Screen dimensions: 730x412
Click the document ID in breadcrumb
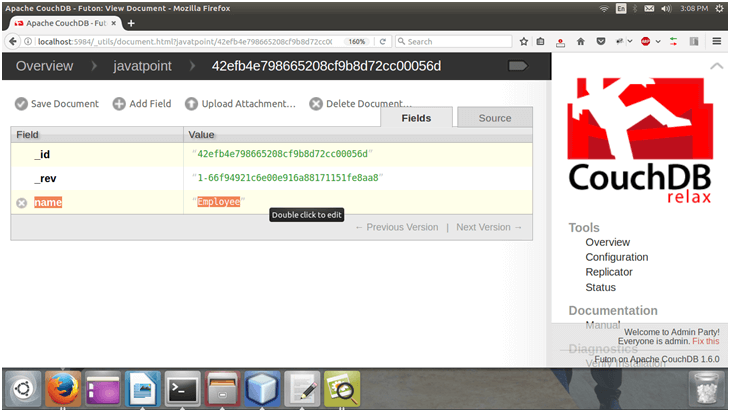point(326,66)
